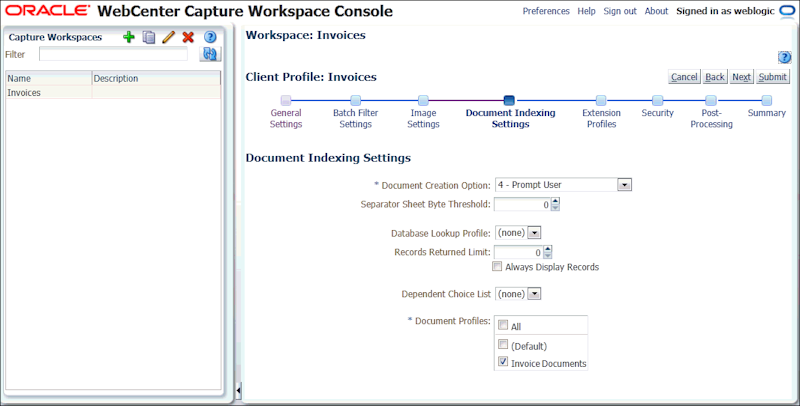Copy the selected workspace using duplicate icon
Image resolution: width=800 pixels, height=406 pixels.
pos(149,37)
